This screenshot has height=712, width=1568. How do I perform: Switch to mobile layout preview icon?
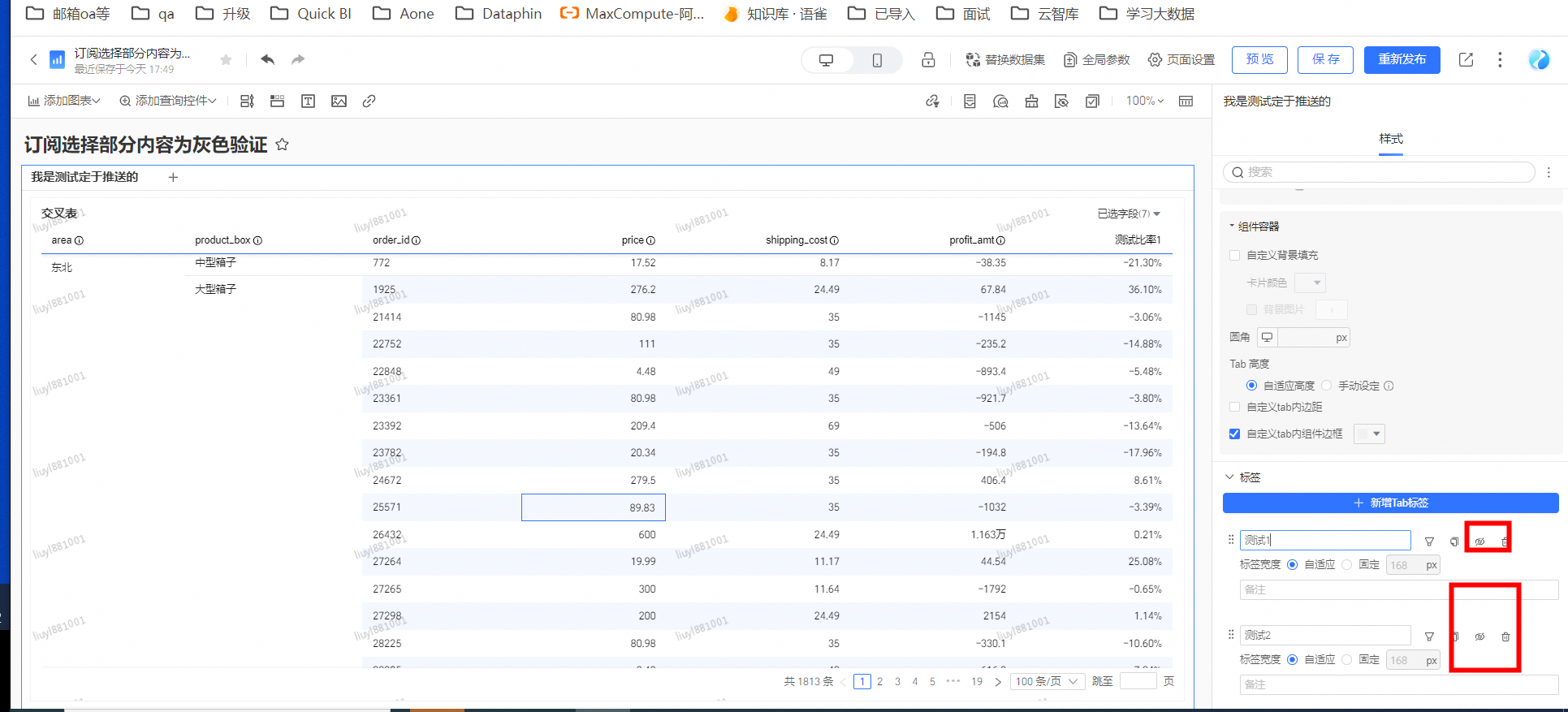pyautogui.click(x=877, y=60)
